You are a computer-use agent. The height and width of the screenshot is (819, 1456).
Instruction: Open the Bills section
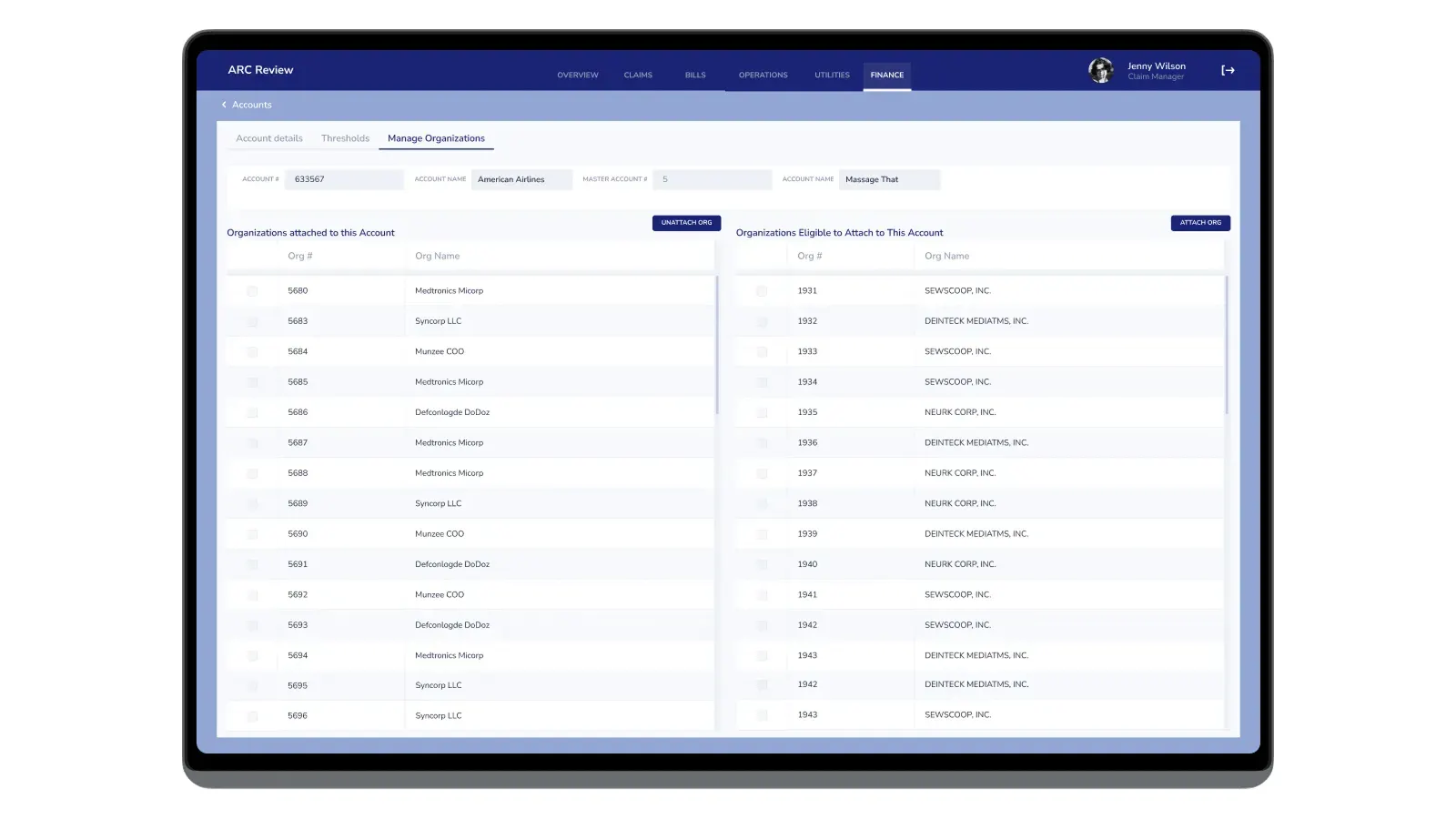695,75
